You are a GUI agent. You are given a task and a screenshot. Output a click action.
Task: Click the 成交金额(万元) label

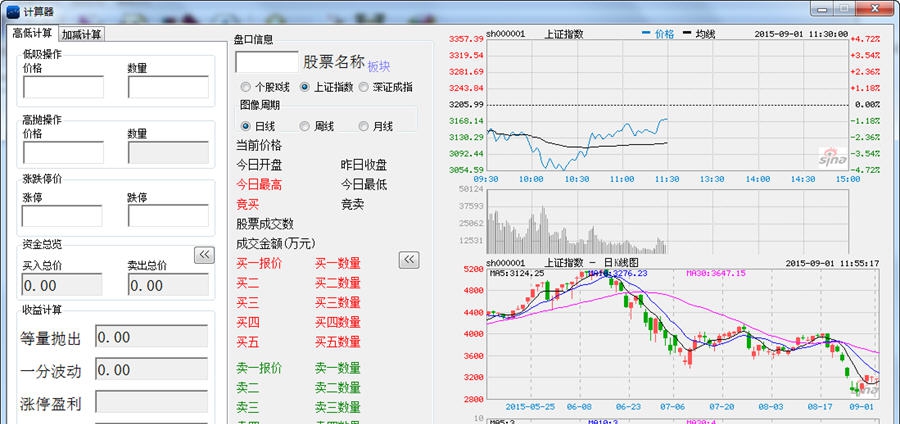[276, 243]
